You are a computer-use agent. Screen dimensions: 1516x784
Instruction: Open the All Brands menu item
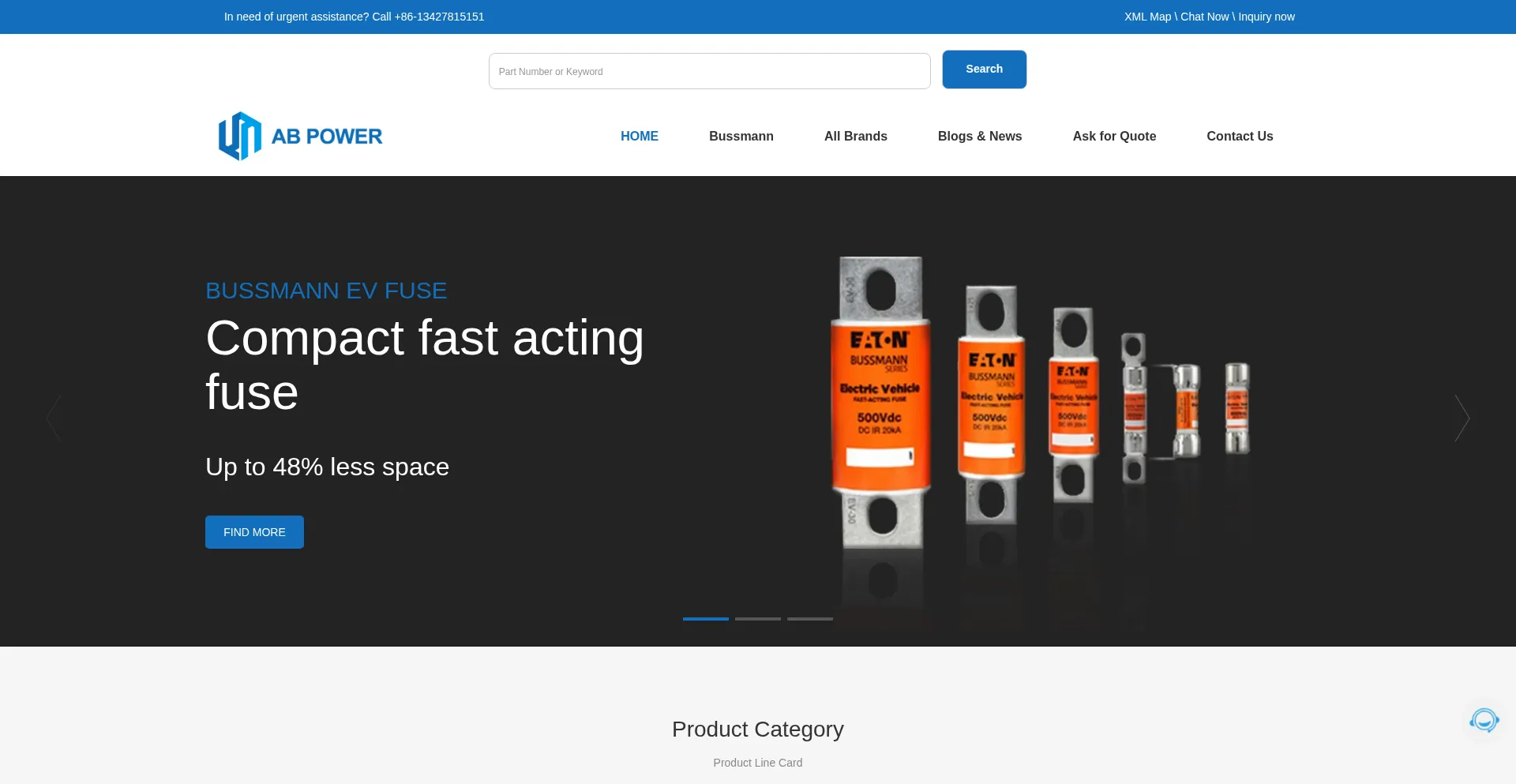click(856, 136)
